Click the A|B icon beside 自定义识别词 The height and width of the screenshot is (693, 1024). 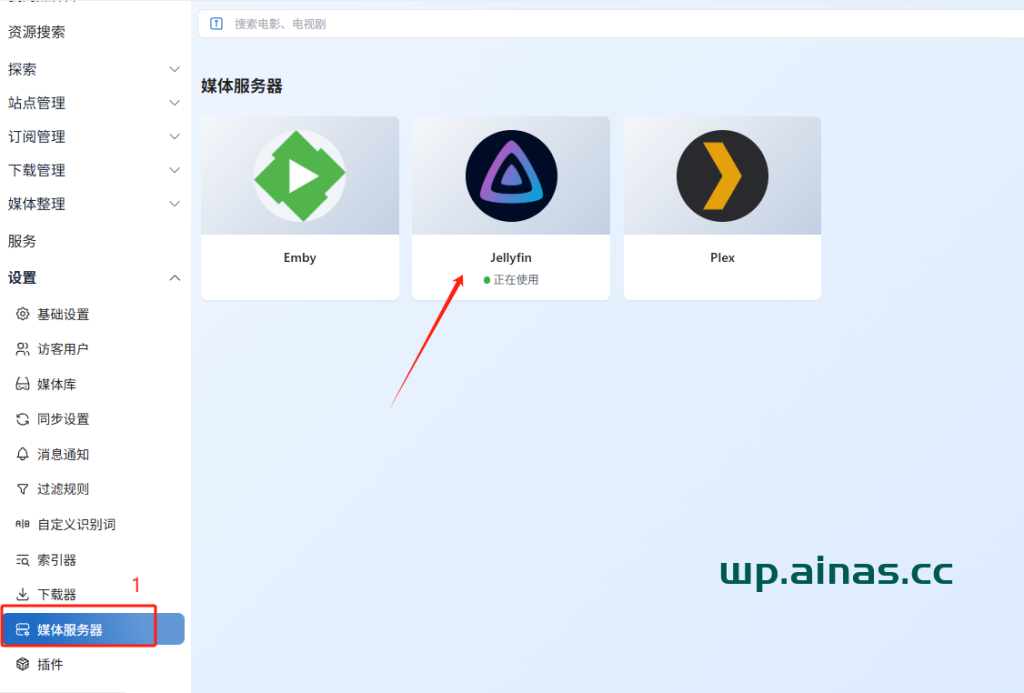pos(22,524)
